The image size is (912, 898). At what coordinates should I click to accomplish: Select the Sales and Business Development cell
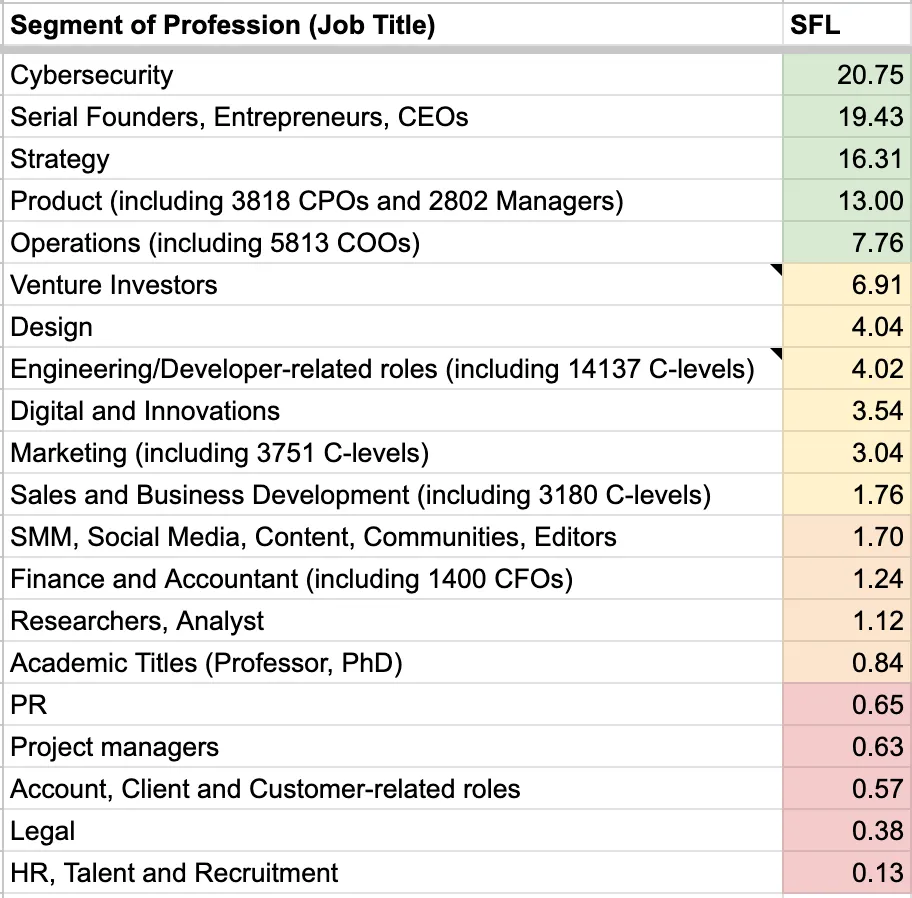pos(393,494)
